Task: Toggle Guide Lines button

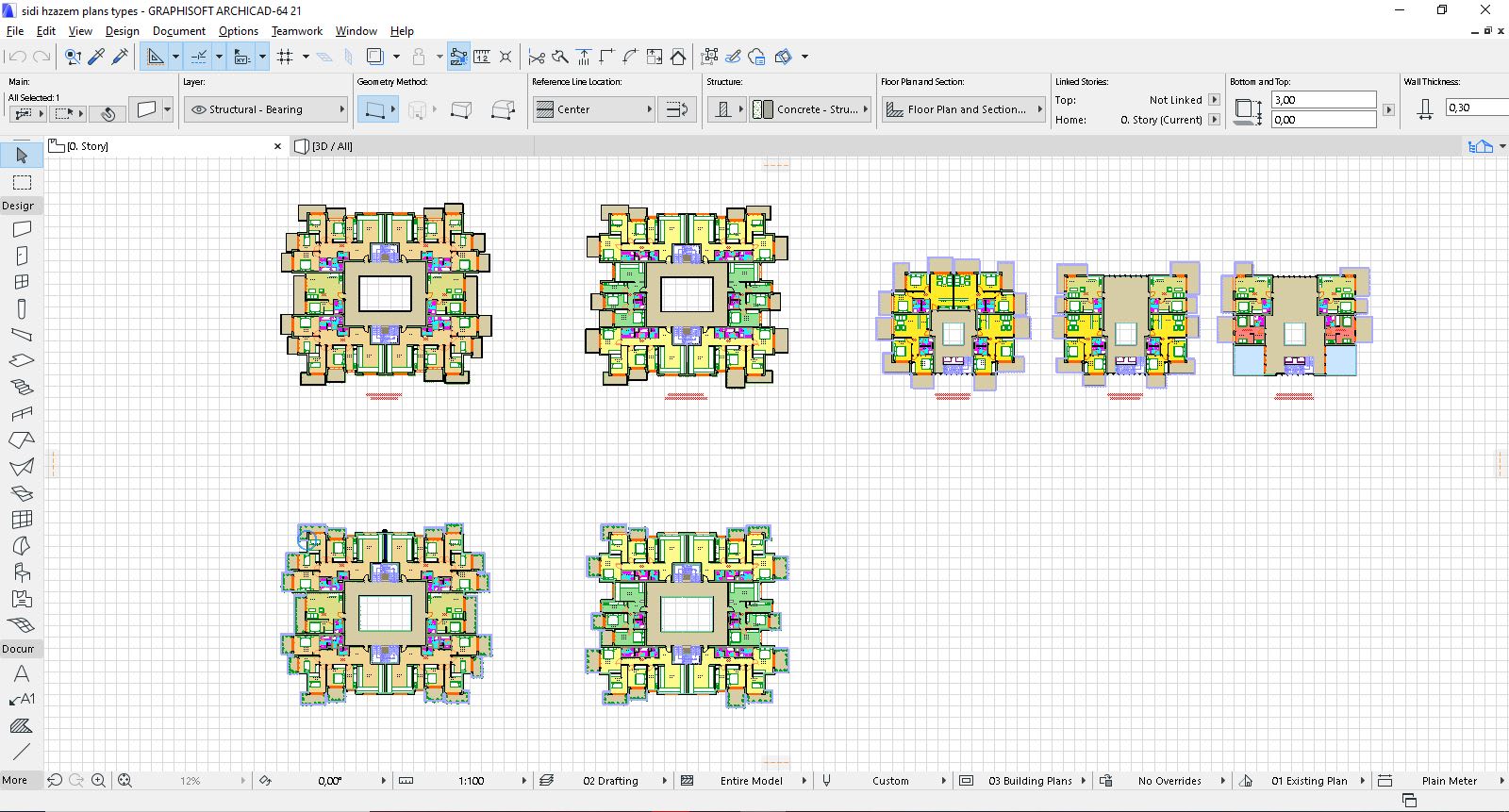Action: tap(155, 57)
